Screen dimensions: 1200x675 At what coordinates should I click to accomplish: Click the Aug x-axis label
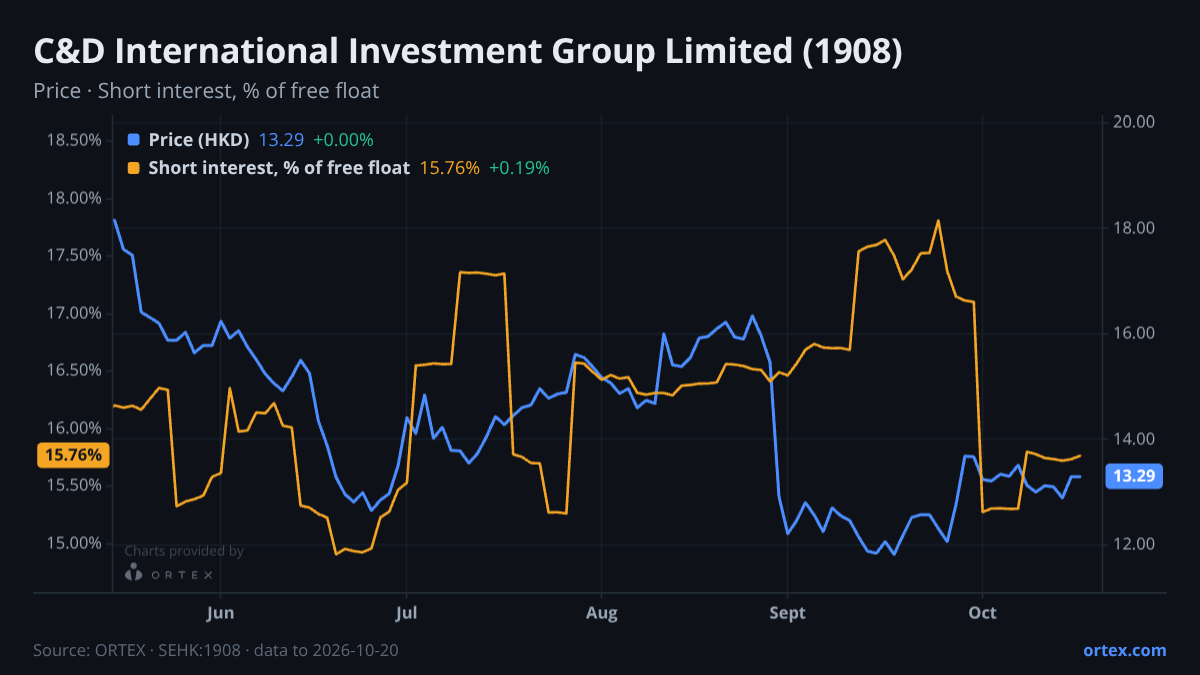(601, 613)
